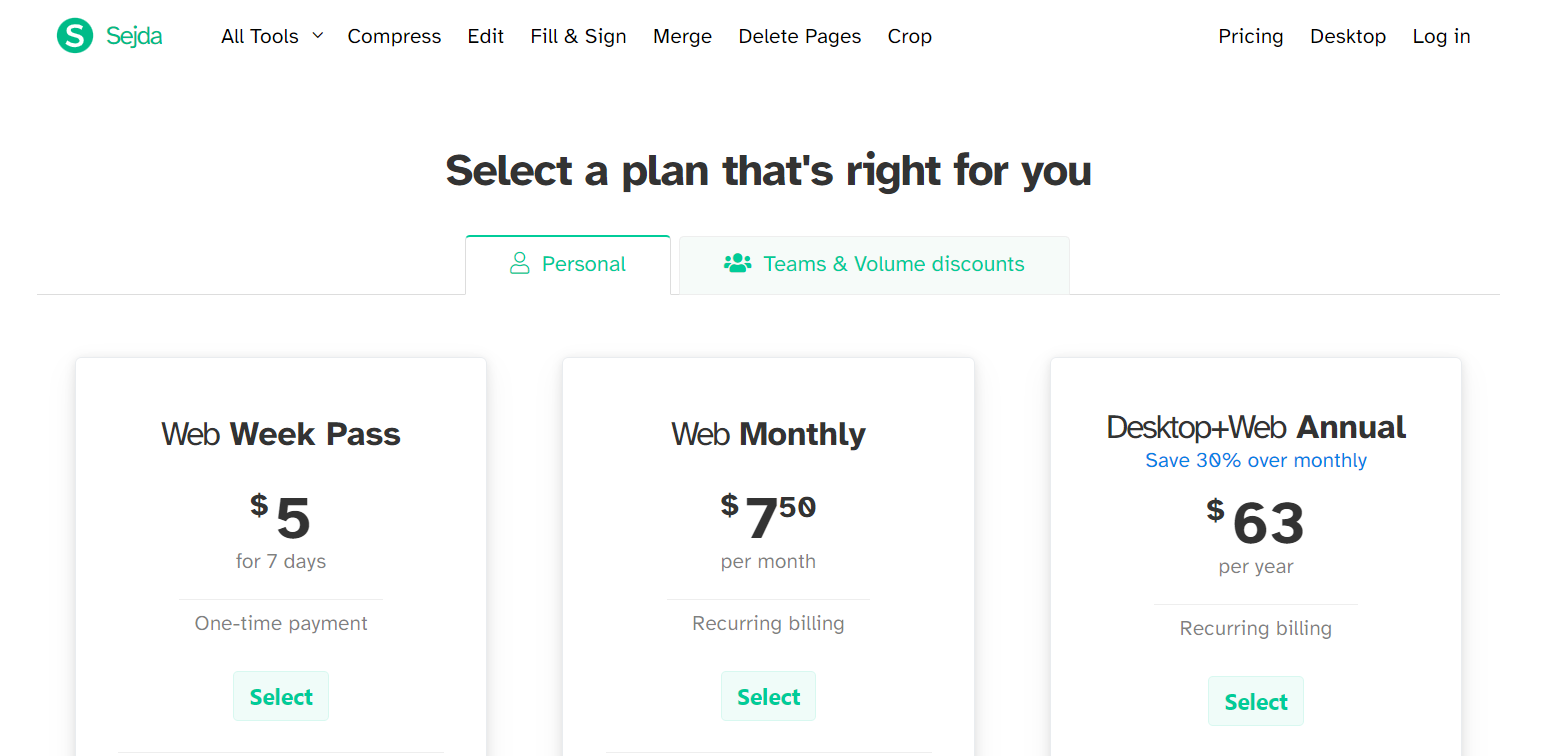
Task: Open the Edit tool from navigation
Action: coord(486,36)
